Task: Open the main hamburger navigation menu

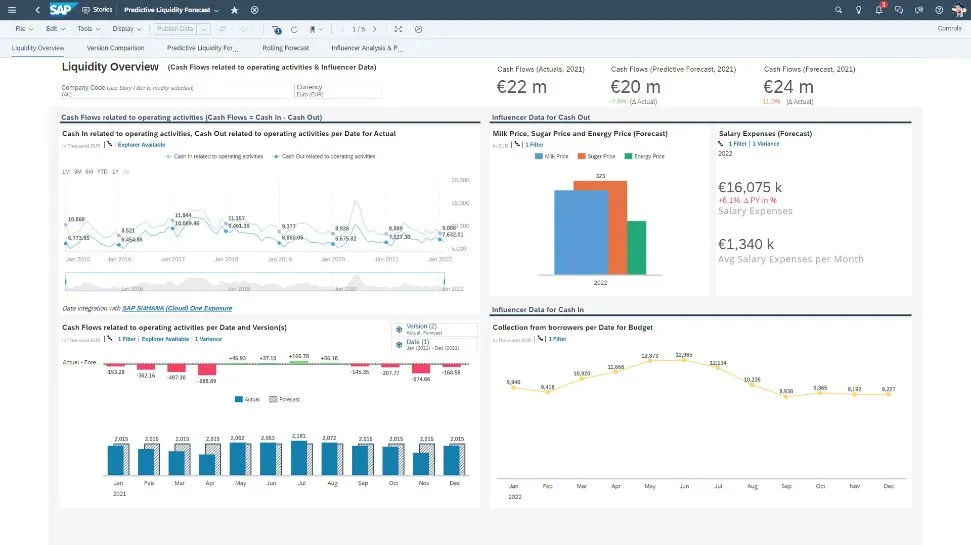Action: 14,9
